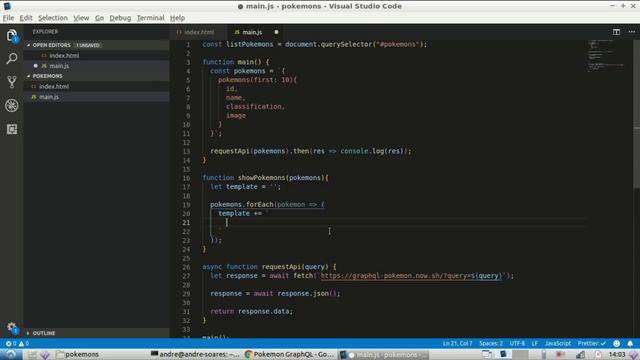This screenshot has width=640, height=360.
Task: Open the graphql-pokemon URL link in code
Action: 411,276
